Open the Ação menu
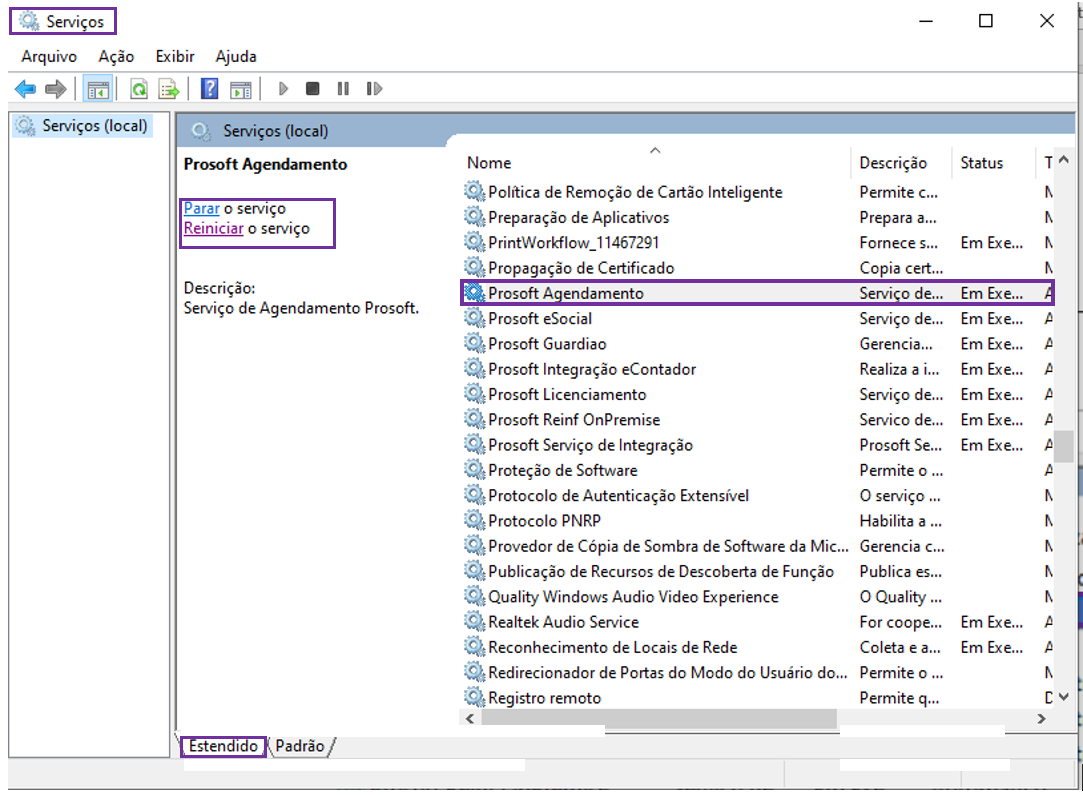Screen dimensions: 1083x795 pyautogui.click(x=116, y=56)
